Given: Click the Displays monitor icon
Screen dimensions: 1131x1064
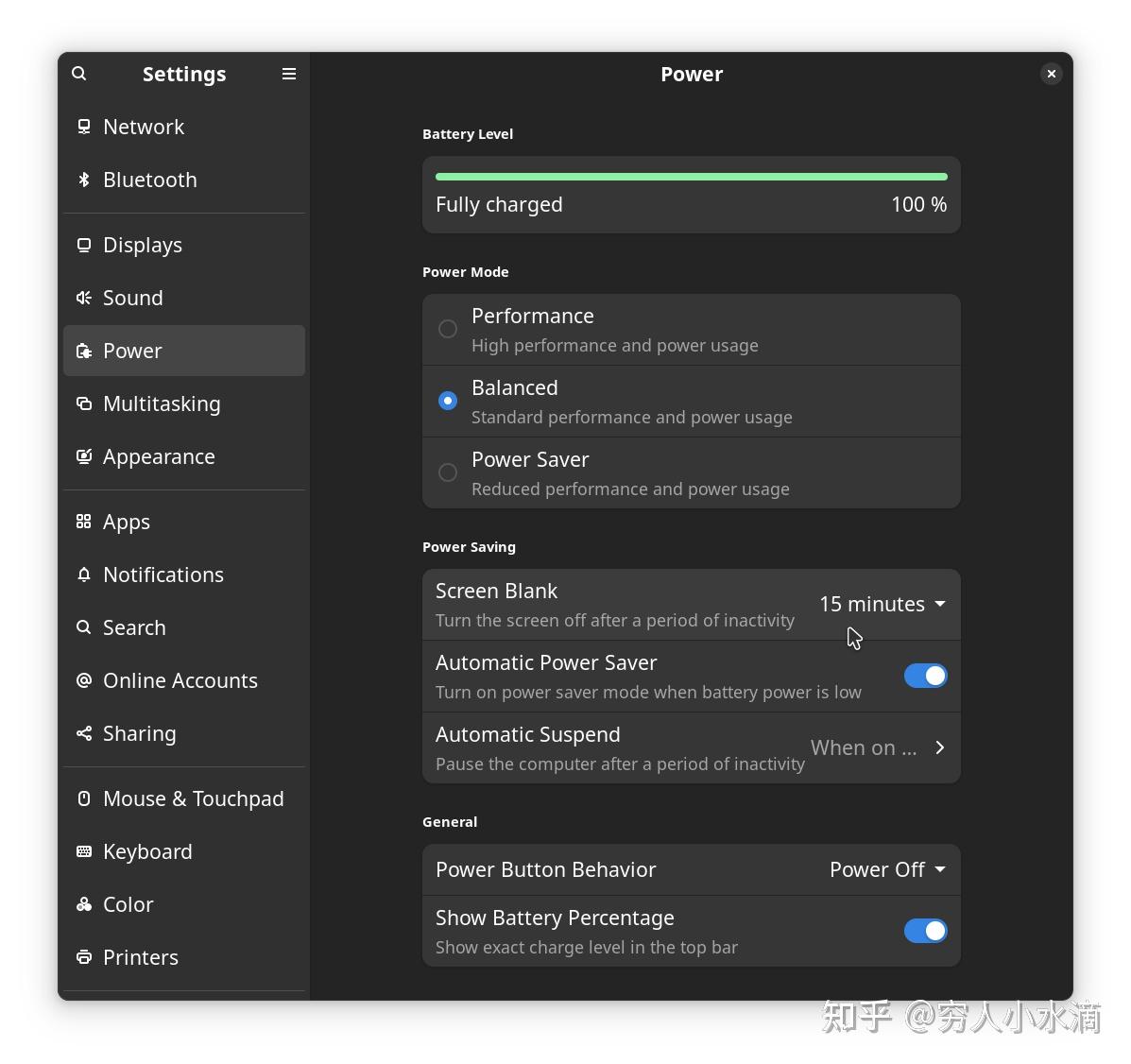Looking at the screenshot, I should click(x=84, y=245).
